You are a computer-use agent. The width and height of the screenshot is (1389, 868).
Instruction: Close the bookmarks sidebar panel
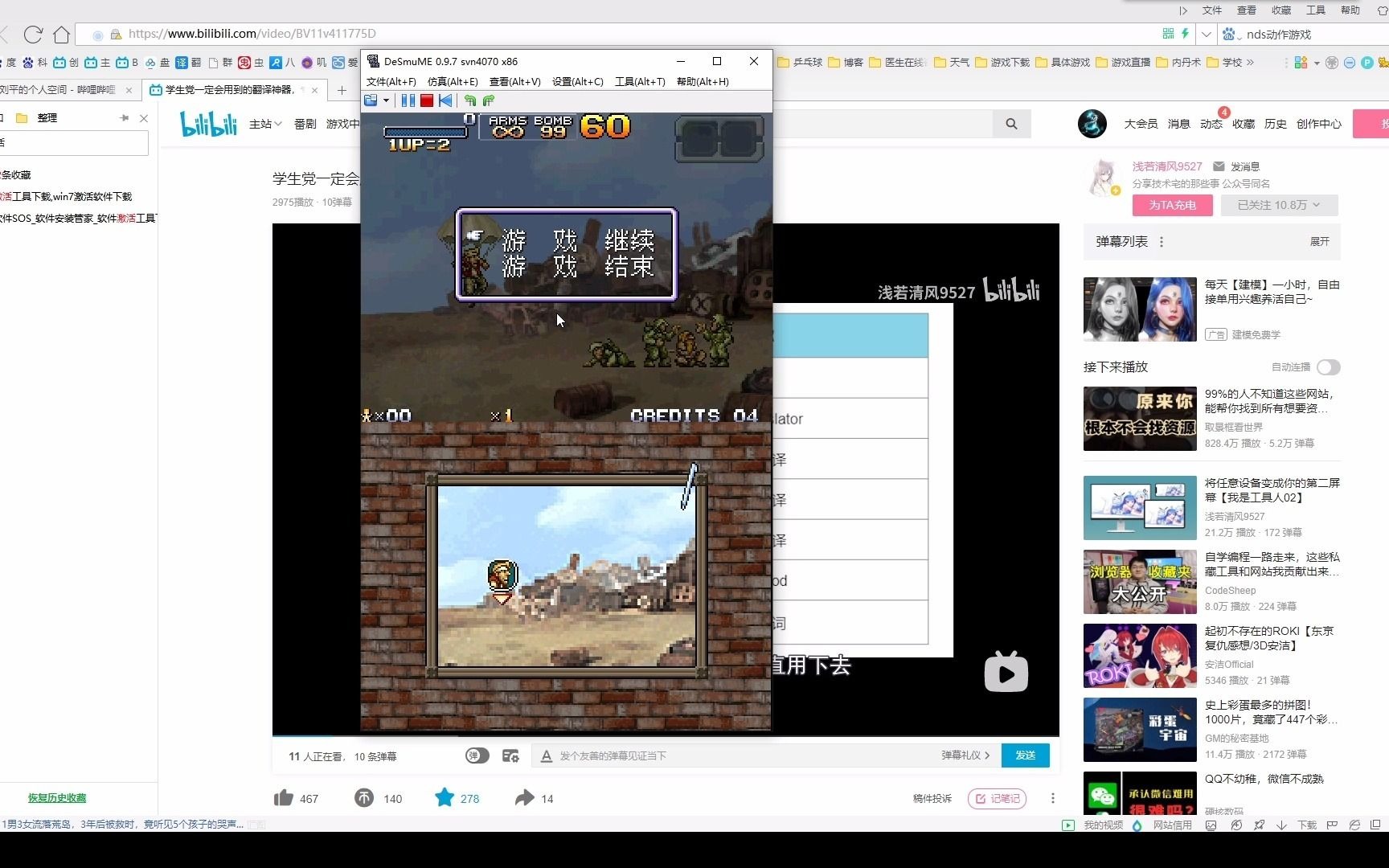click(x=144, y=118)
